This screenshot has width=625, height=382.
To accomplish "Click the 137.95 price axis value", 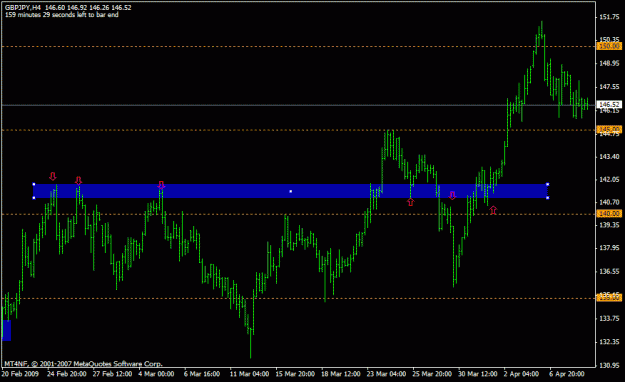I will (609, 248).
